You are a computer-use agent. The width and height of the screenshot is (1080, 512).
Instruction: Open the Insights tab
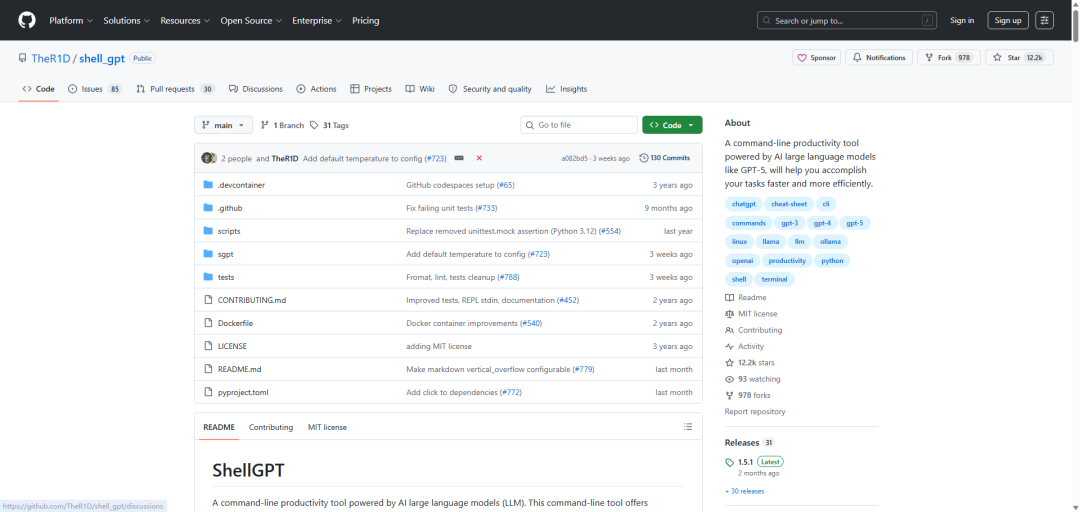coord(566,89)
